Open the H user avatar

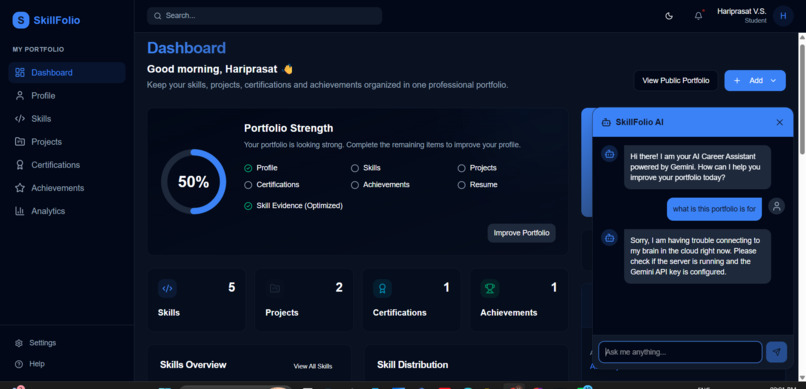(x=783, y=16)
